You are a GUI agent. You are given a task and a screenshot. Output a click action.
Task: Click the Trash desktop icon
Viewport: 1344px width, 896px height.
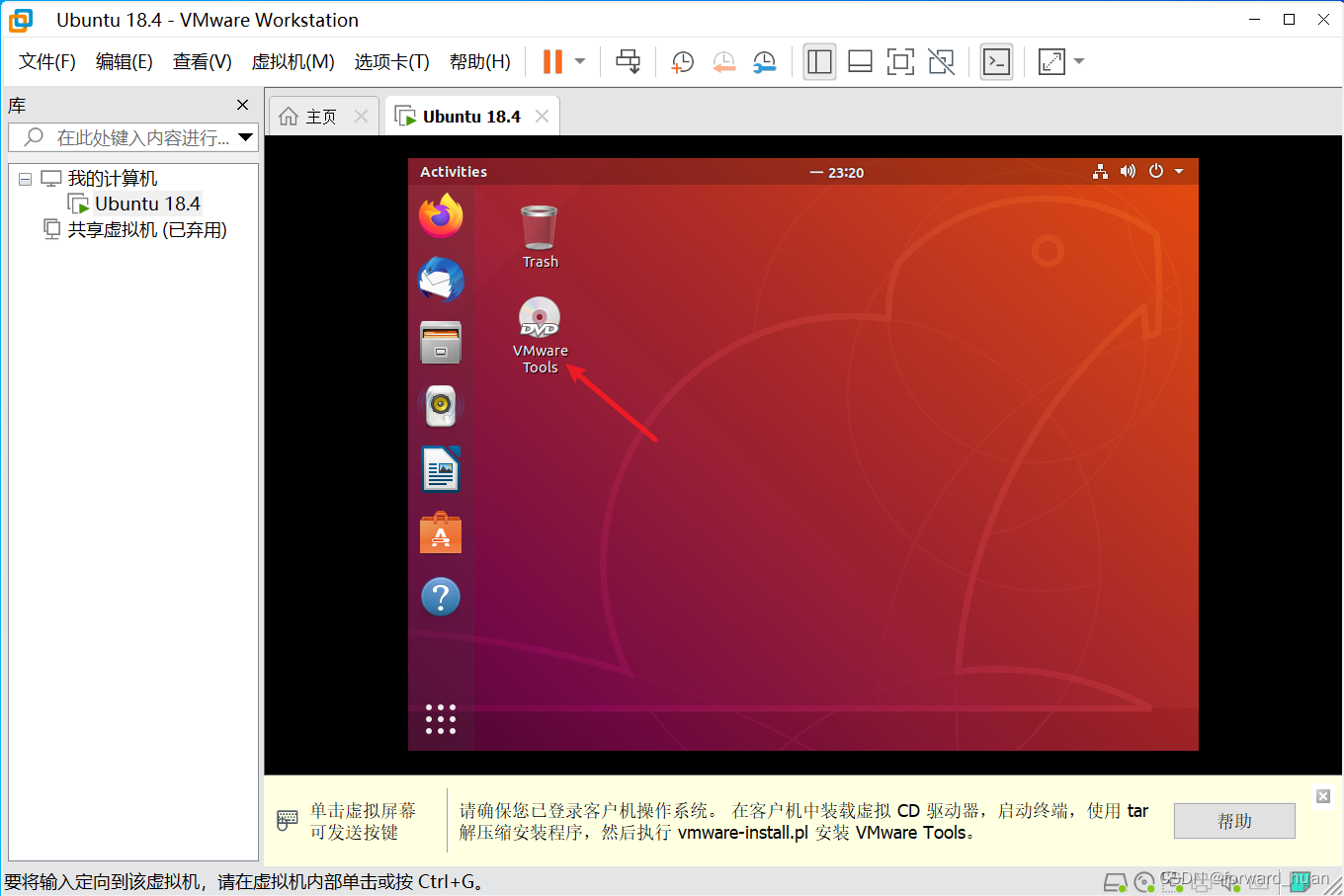coord(540,236)
